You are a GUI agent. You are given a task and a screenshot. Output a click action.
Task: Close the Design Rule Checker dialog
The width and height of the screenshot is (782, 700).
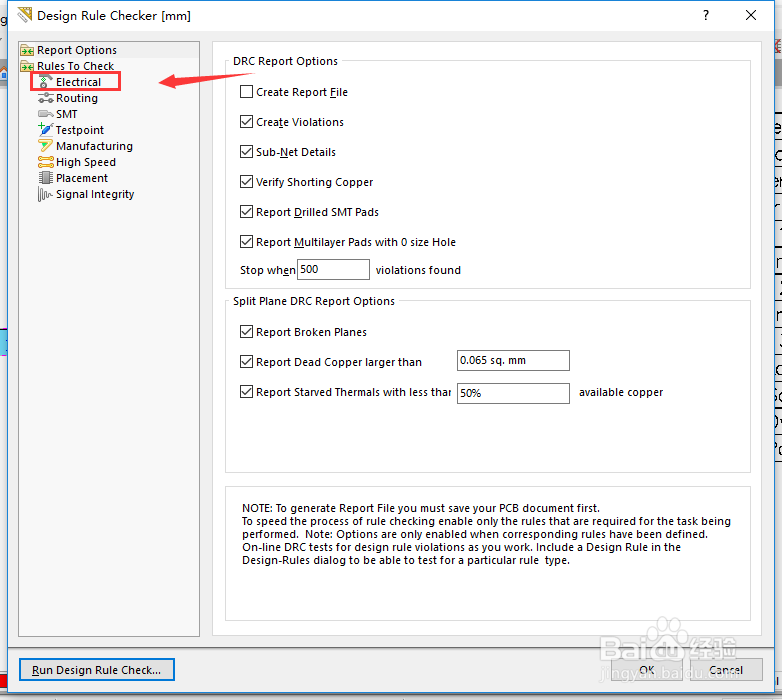(751, 15)
